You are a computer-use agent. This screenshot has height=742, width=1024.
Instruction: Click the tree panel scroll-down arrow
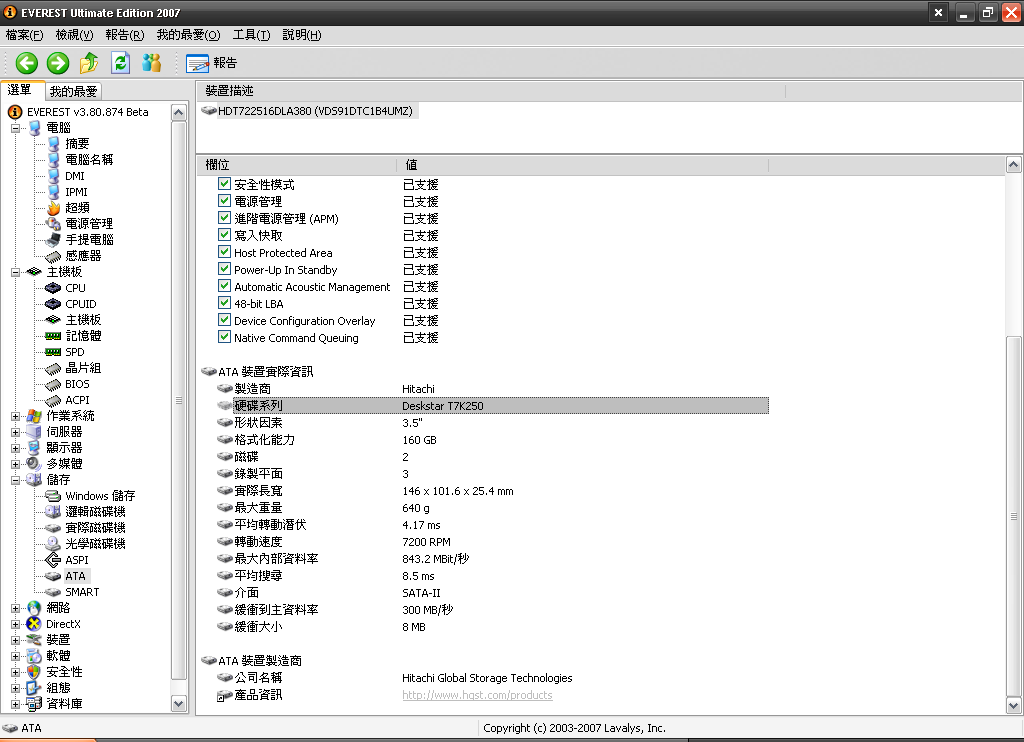(x=178, y=703)
